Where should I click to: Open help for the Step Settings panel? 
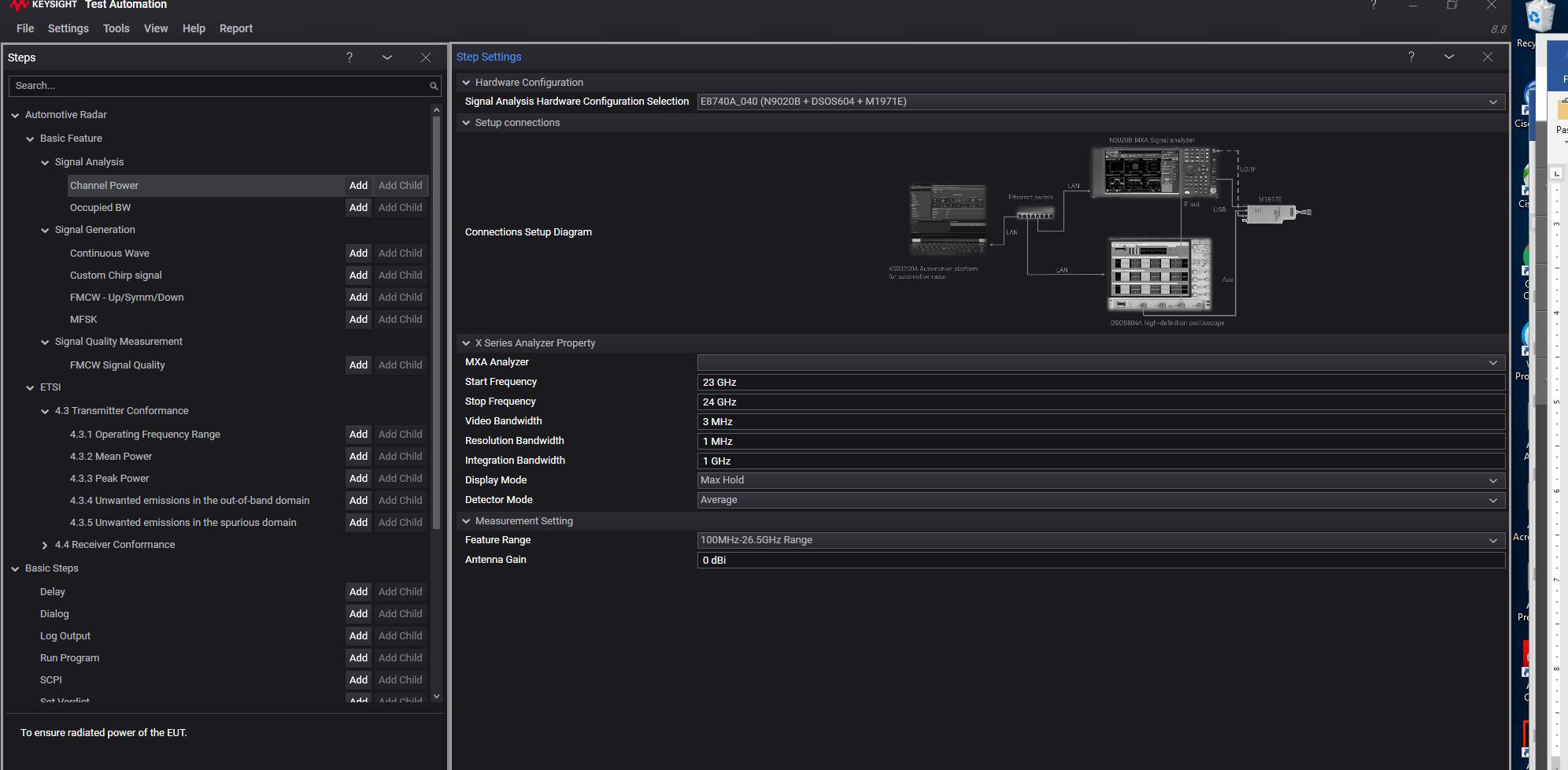click(1411, 57)
